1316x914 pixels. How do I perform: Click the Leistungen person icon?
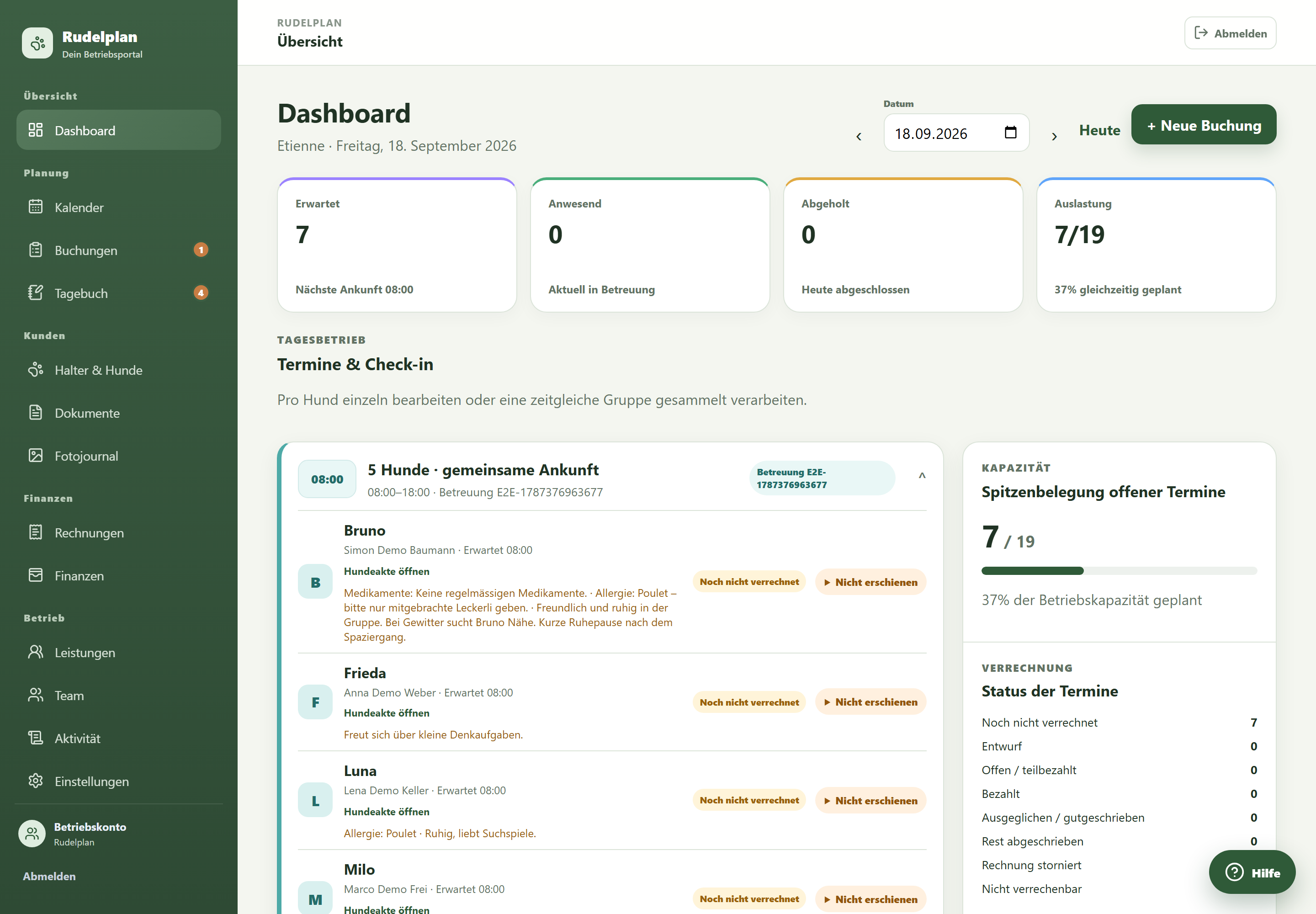36,652
